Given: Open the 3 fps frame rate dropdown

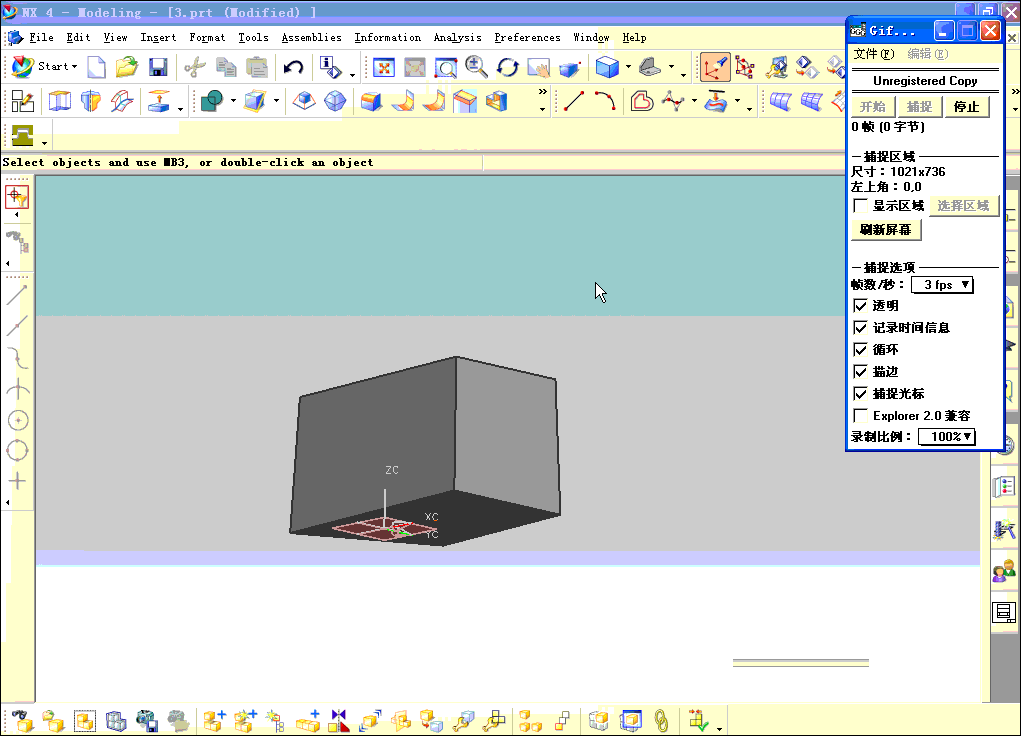Looking at the screenshot, I should (x=942, y=285).
